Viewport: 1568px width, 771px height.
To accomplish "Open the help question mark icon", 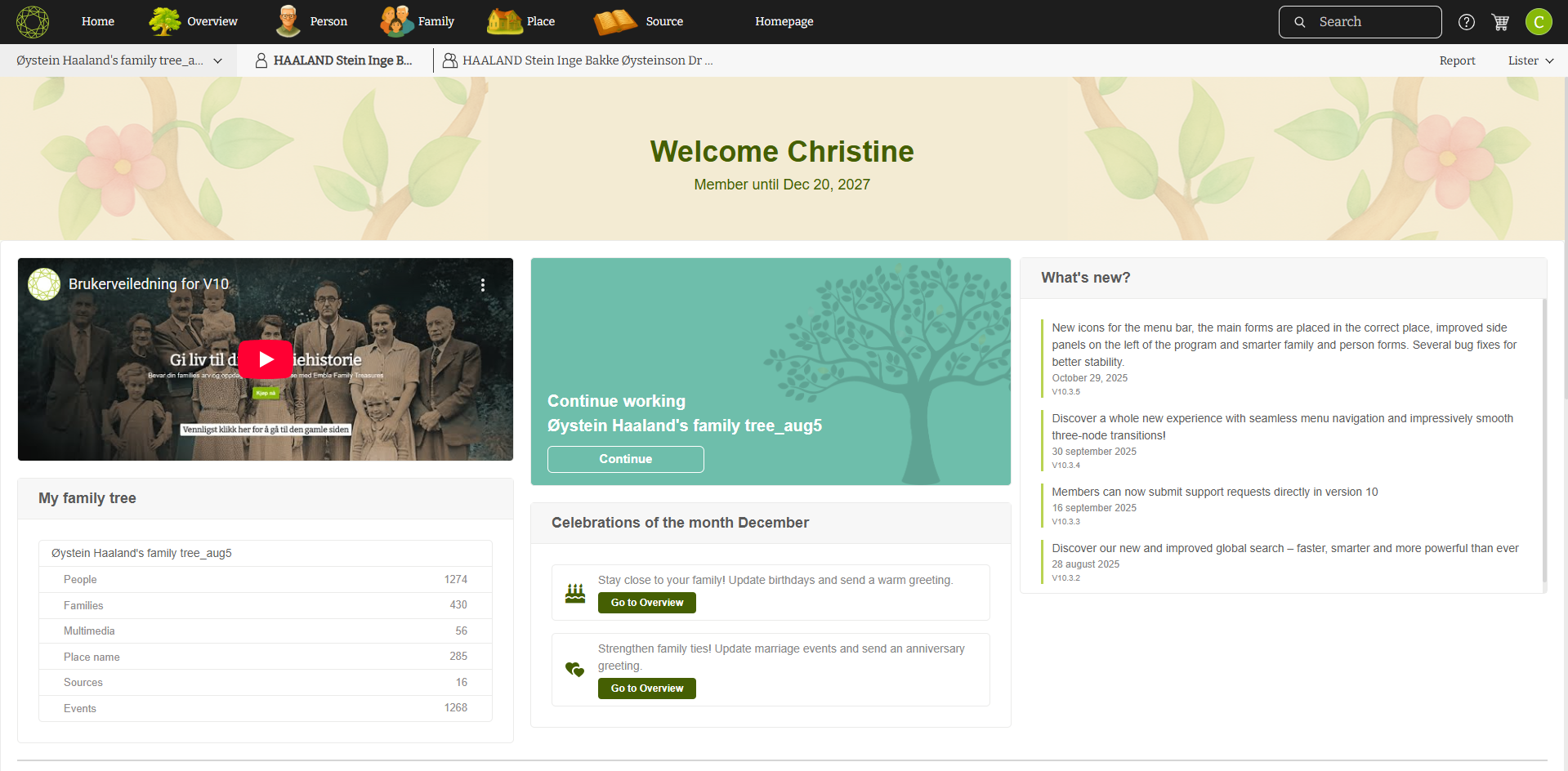I will click(1467, 22).
